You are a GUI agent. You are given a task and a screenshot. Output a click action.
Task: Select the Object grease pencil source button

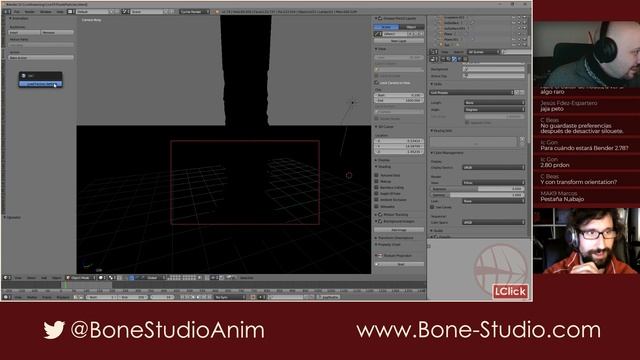[x=411, y=27]
